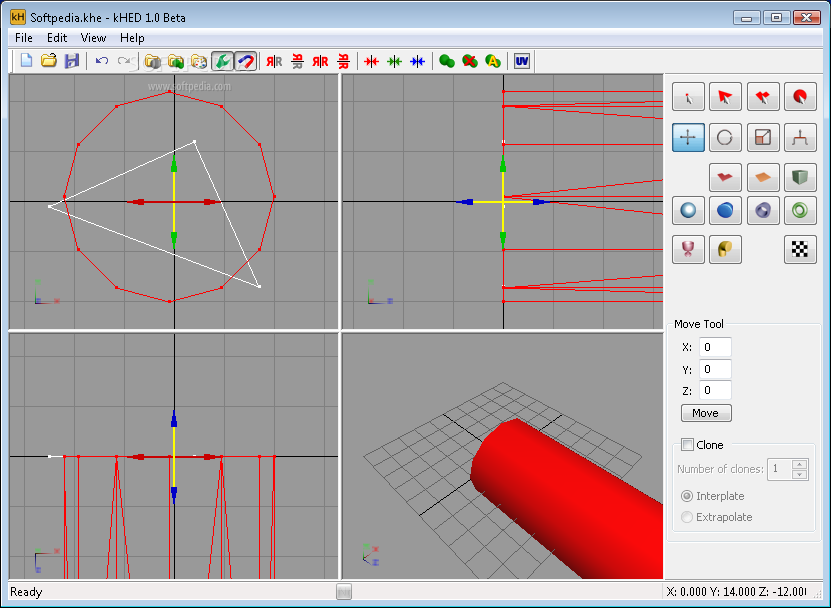The width and height of the screenshot is (831, 608).
Task: Click the checkerboard texture button
Action: click(x=800, y=249)
